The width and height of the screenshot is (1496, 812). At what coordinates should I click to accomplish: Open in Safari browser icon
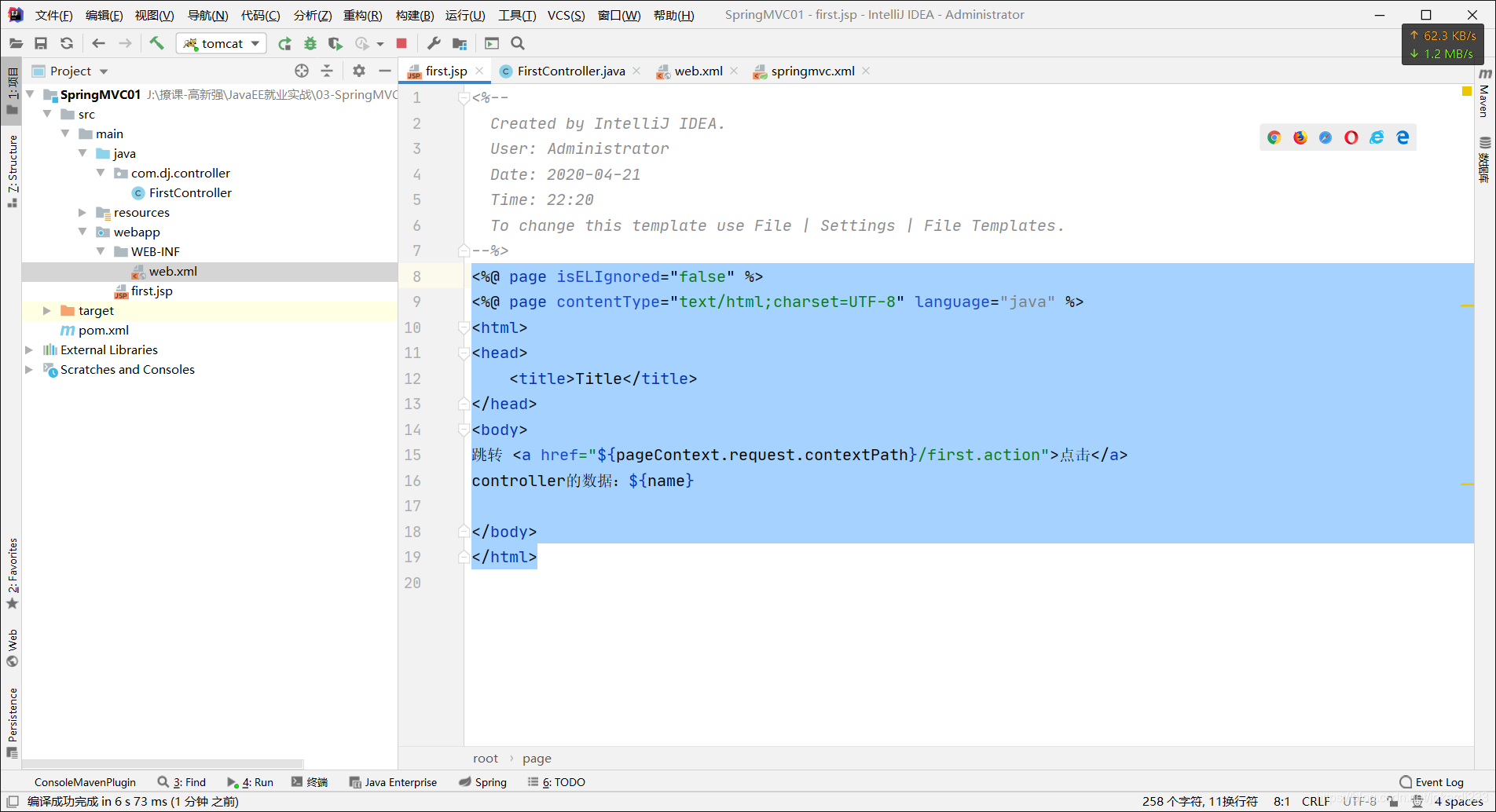tap(1325, 137)
